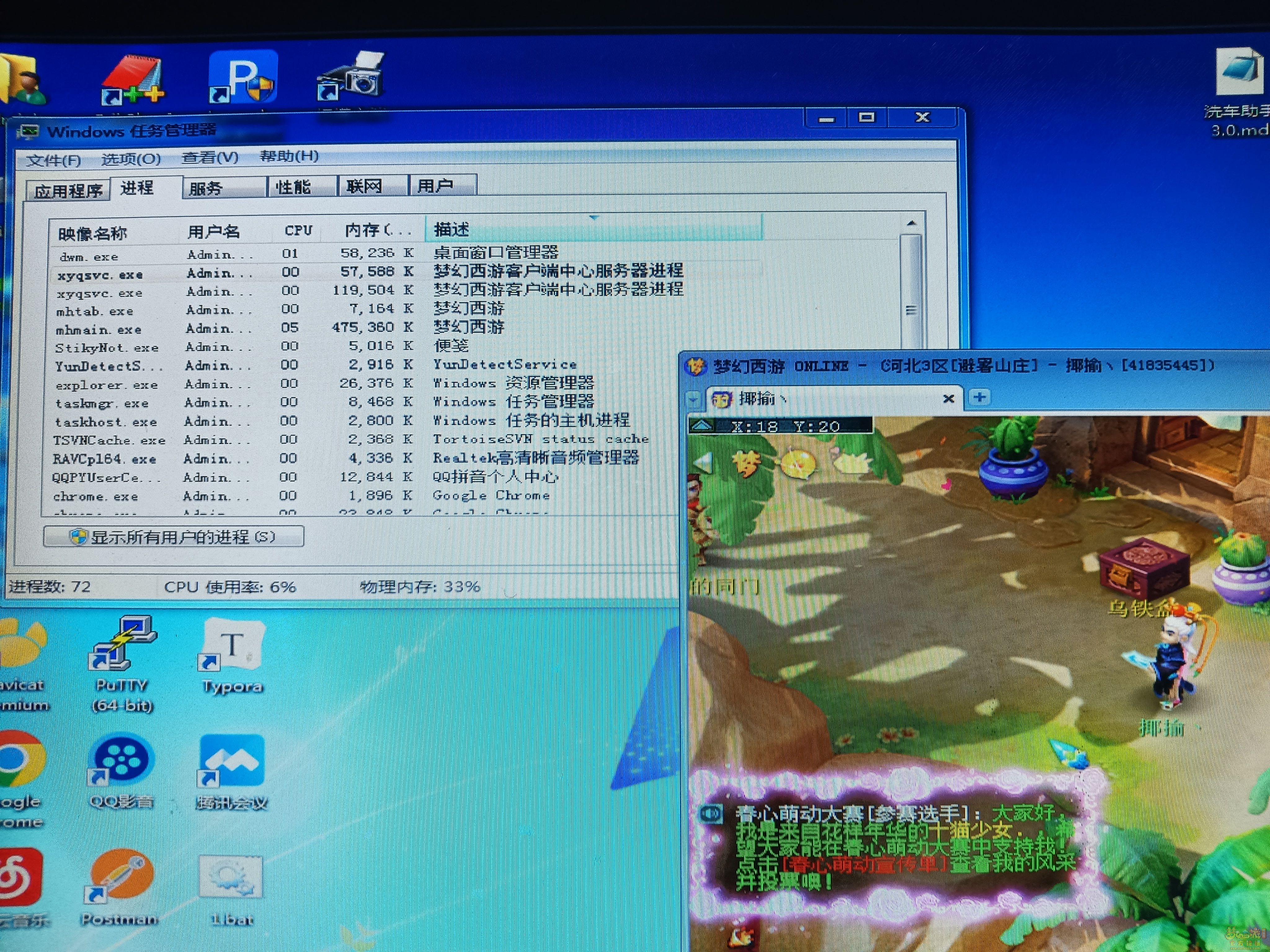Click the 梦幻西游 game window title icon
This screenshot has width=1270, height=952.
pos(696,366)
